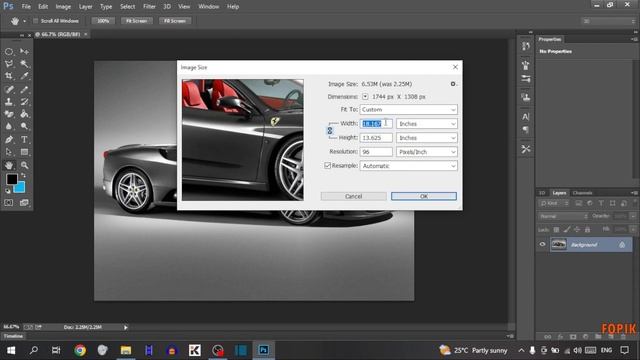Click the Fill Screen button

point(175,21)
